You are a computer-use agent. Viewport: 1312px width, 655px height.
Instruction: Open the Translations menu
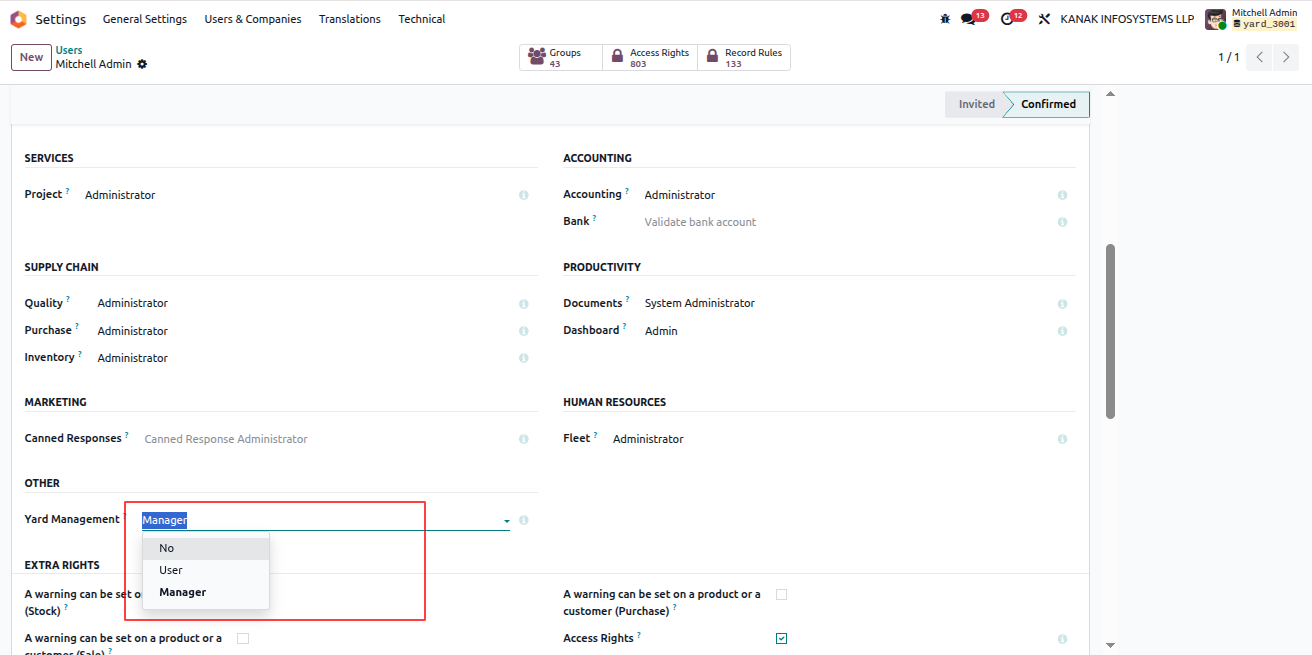point(350,19)
